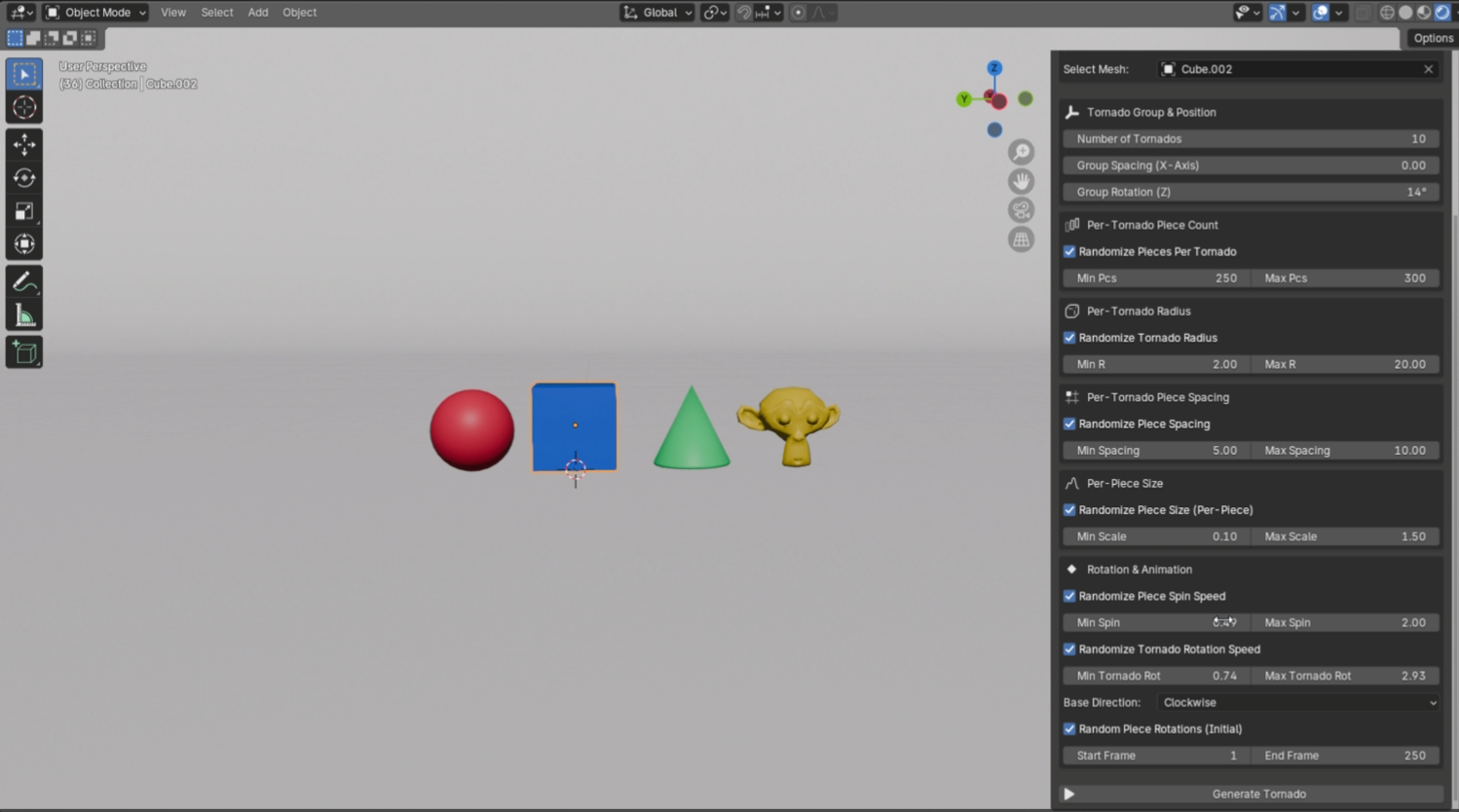Uncheck Randomize Piece Spin Speed
1459x812 pixels.
pos(1069,596)
